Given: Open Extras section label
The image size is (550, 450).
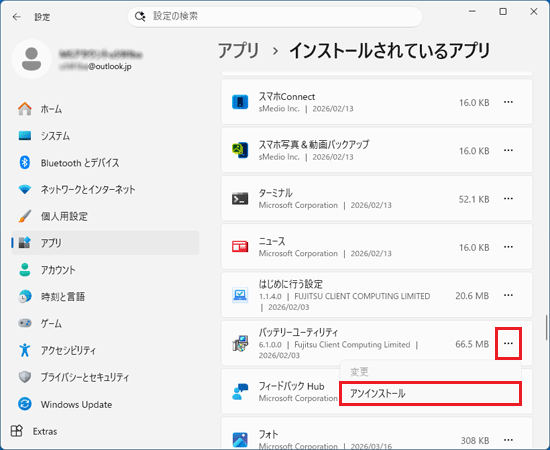Looking at the screenshot, I should coord(45,431).
